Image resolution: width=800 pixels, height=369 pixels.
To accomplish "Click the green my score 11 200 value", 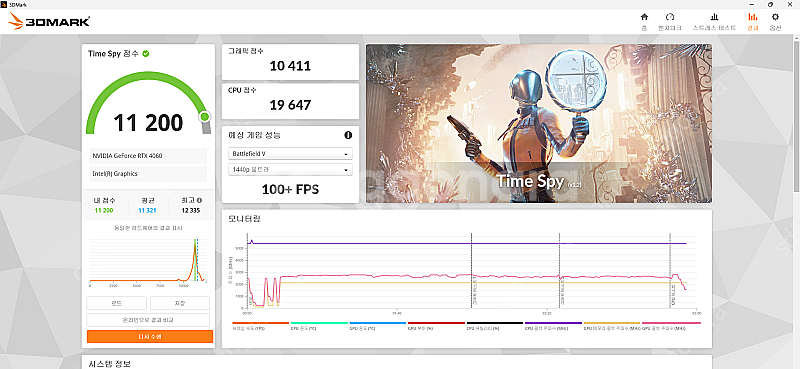I will (104, 210).
